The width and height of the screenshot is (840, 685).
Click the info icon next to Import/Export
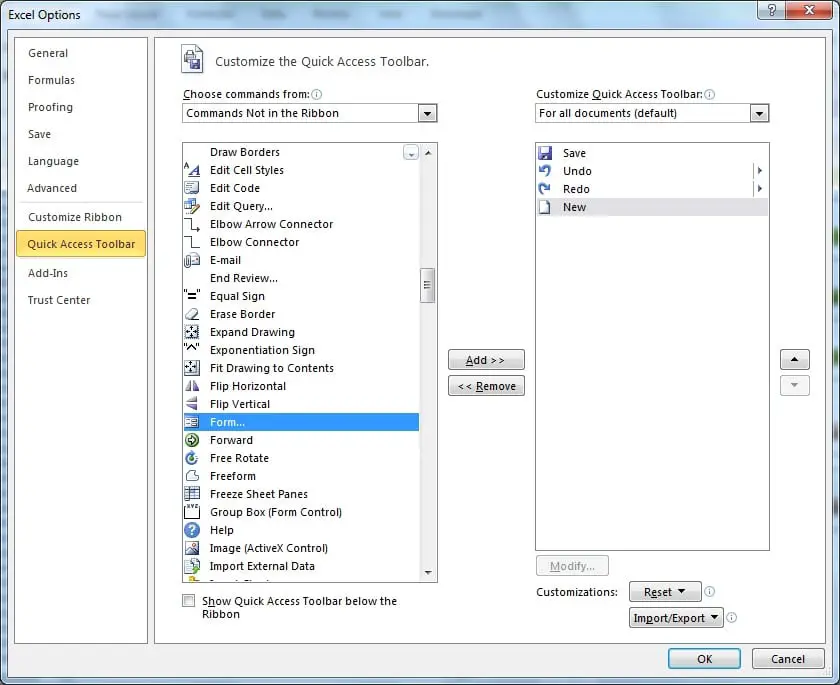pyautogui.click(x=731, y=618)
